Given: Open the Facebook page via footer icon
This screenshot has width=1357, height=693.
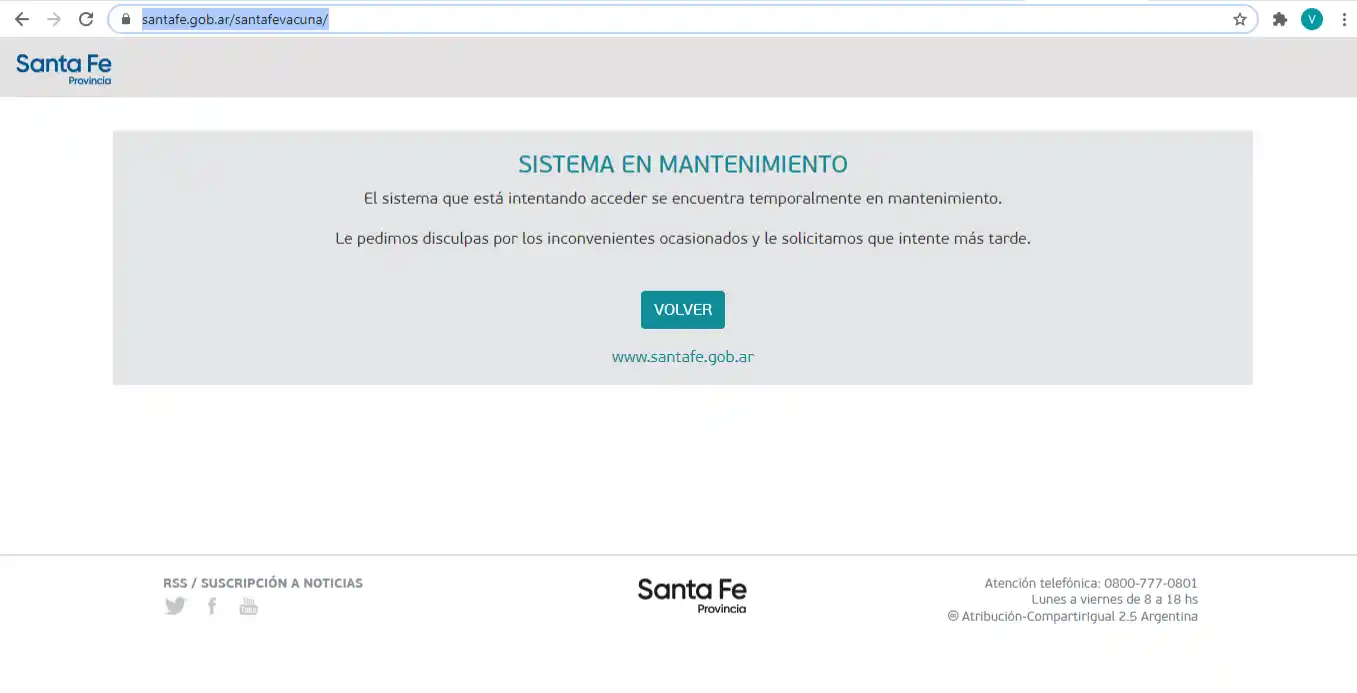Looking at the screenshot, I should 211,605.
